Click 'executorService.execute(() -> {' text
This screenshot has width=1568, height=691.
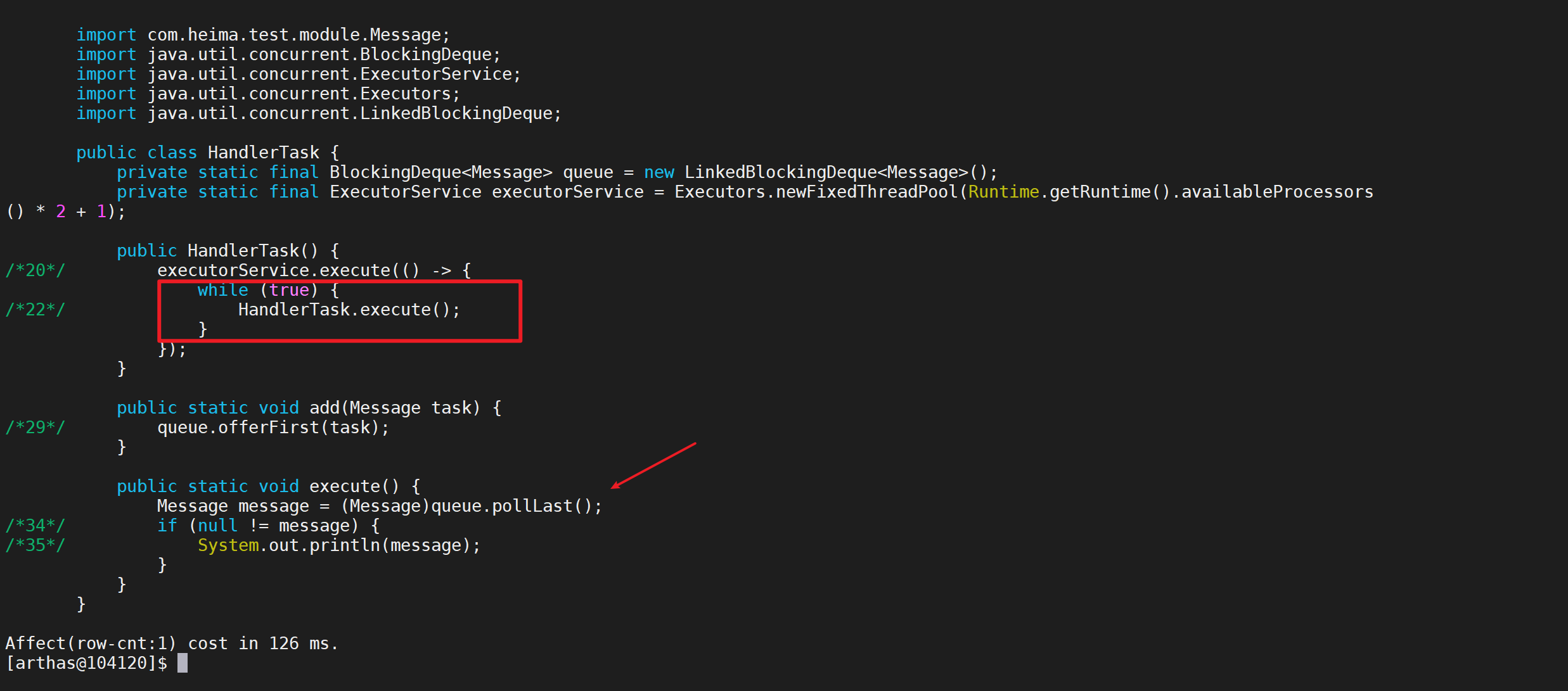point(314,270)
